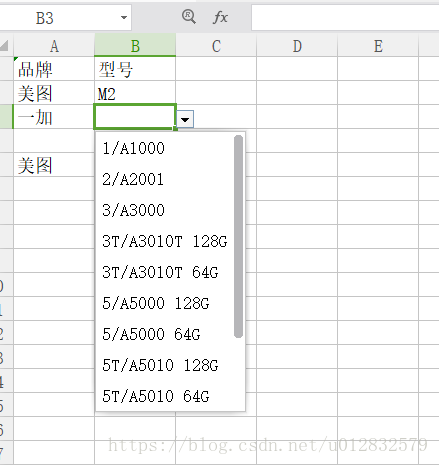Click cell A5 containing 美图

tap(54, 165)
